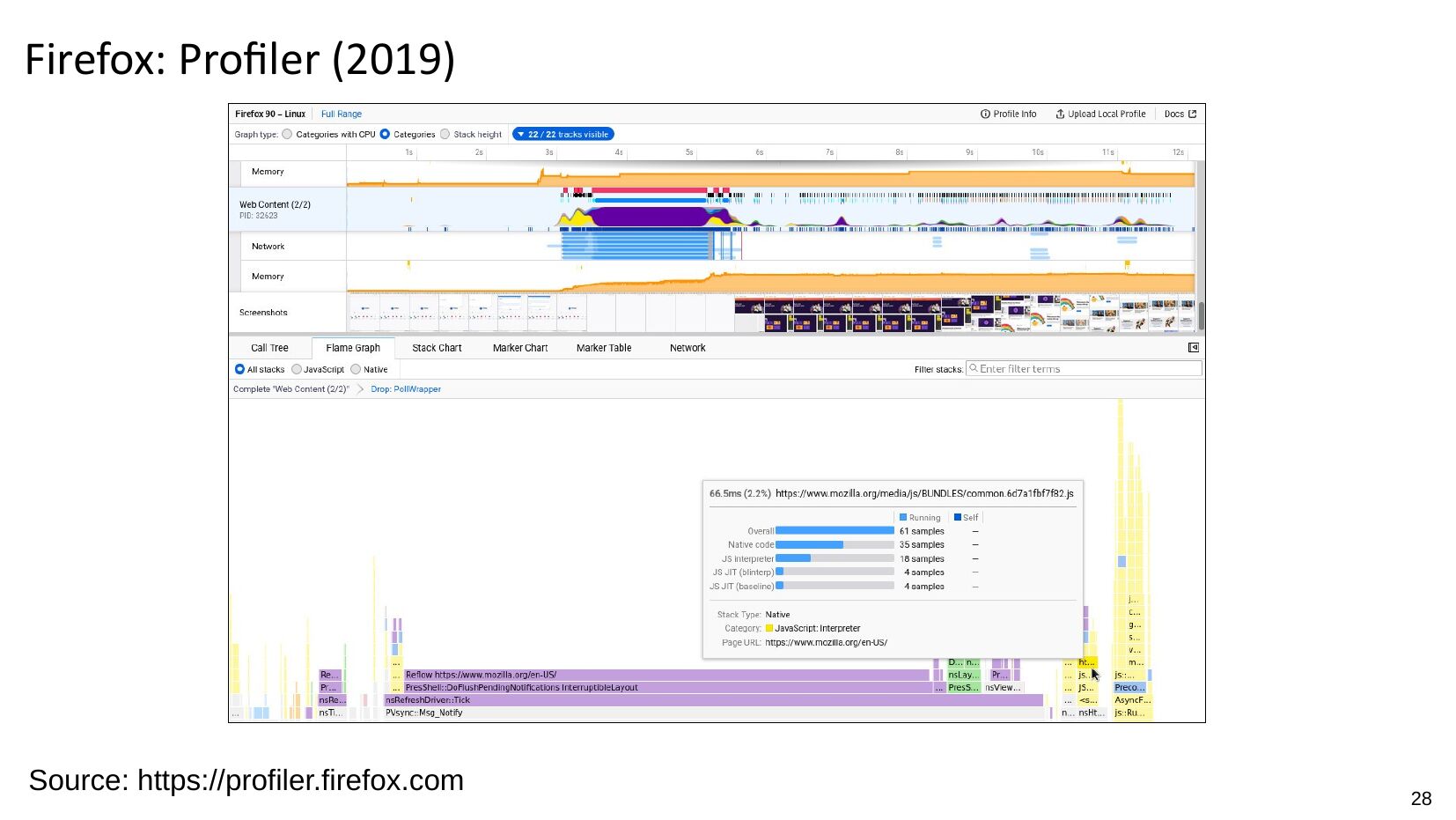This screenshot has height=820, width=1456.
Task: Click the yellow JavaScript Interpreter category swatch
Action: point(769,629)
